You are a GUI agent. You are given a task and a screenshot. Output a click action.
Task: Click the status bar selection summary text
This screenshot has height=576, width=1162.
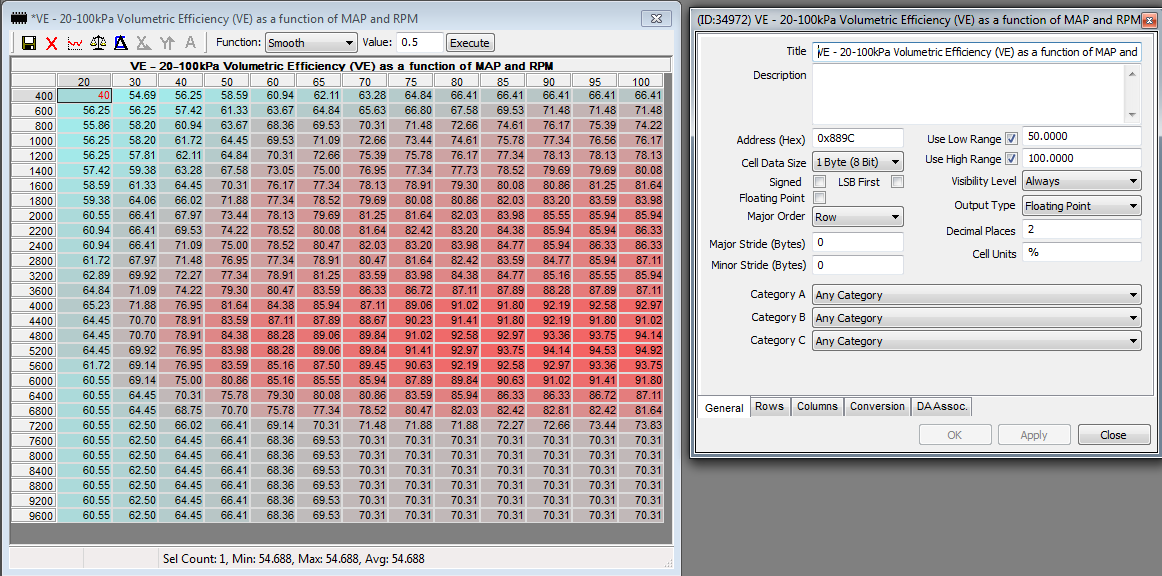[293, 558]
